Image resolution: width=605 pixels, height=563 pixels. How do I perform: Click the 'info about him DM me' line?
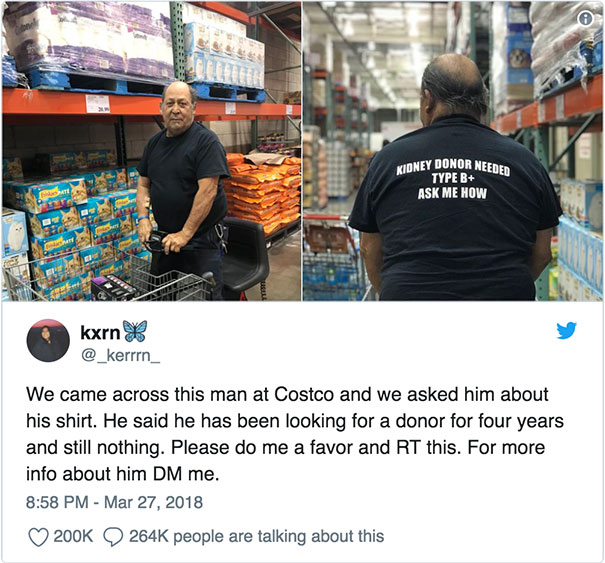point(123,474)
